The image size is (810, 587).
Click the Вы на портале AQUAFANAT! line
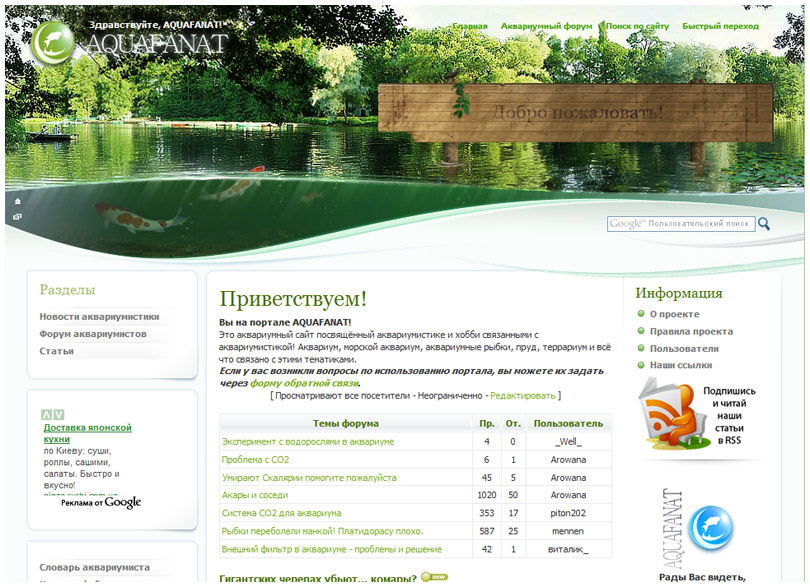pos(285,322)
